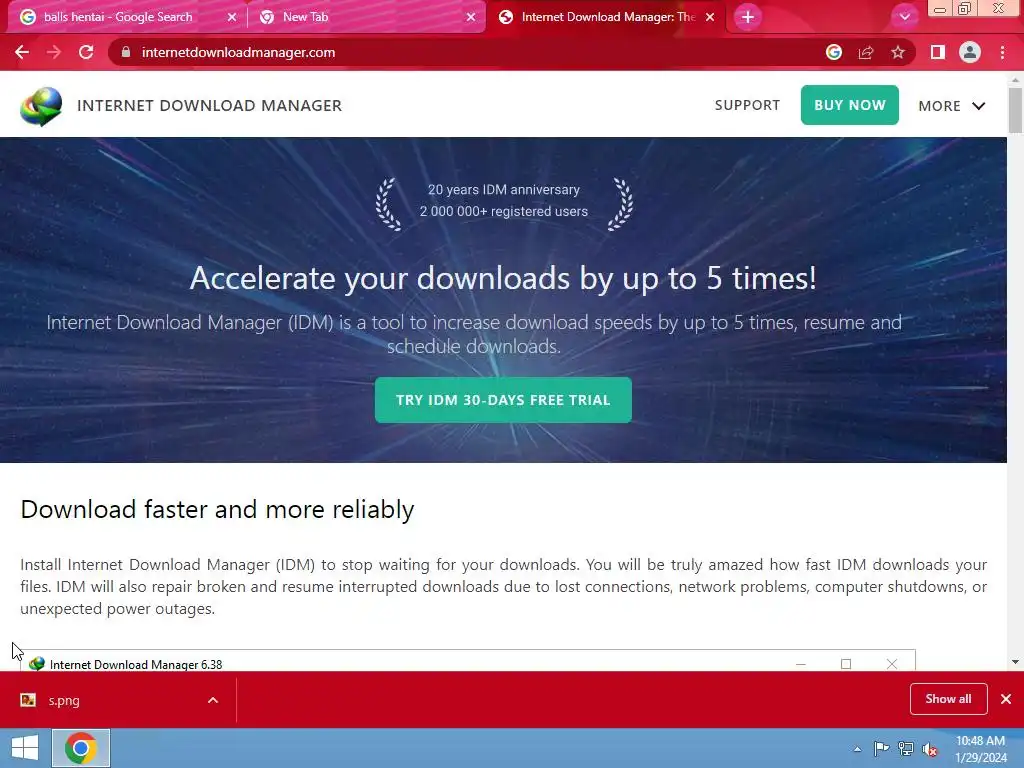
Task: Click the INTERNET DOWNLOAD MANAGER title link
Action: point(209,106)
